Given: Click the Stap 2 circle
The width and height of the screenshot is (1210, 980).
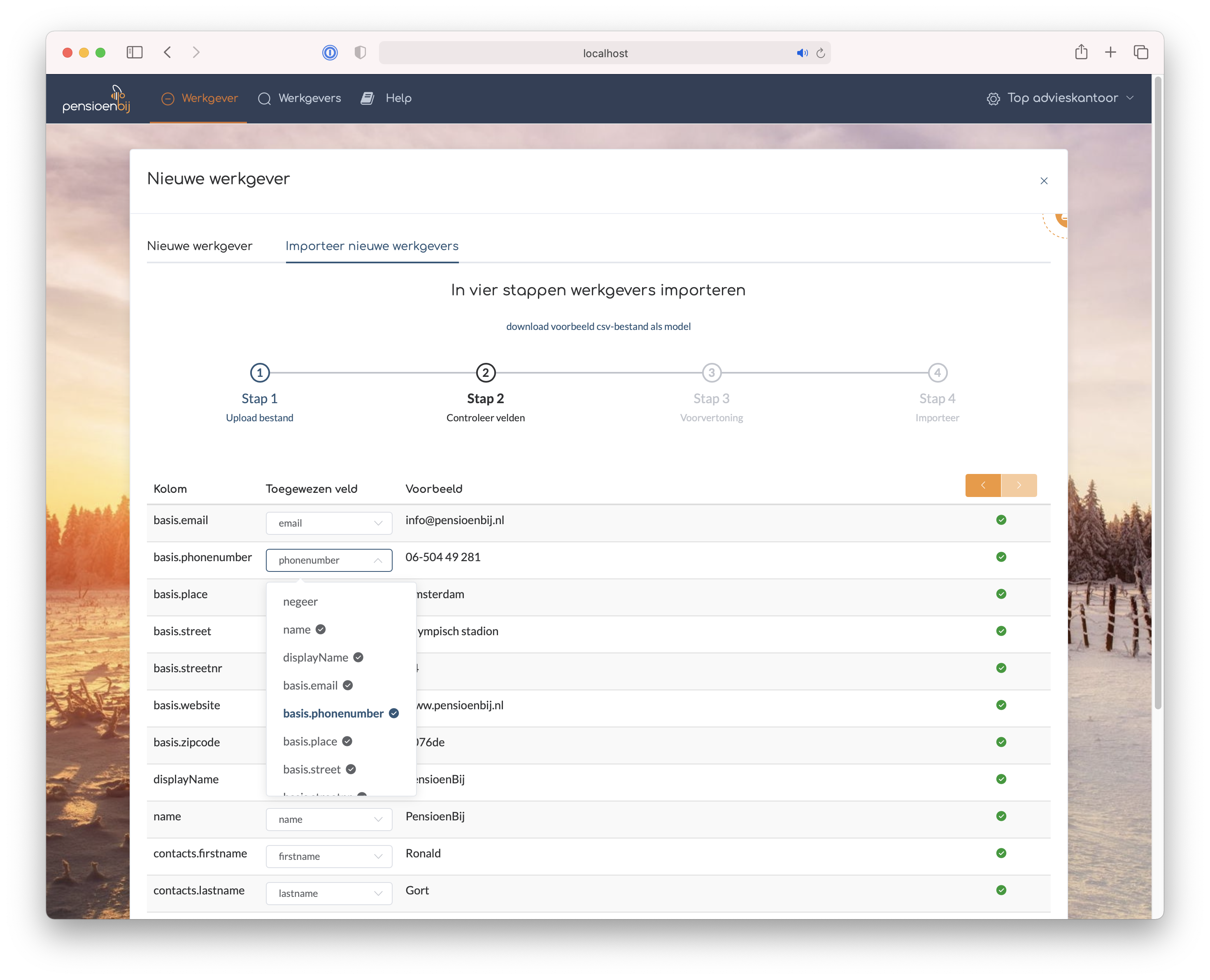Looking at the screenshot, I should click(486, 373).
